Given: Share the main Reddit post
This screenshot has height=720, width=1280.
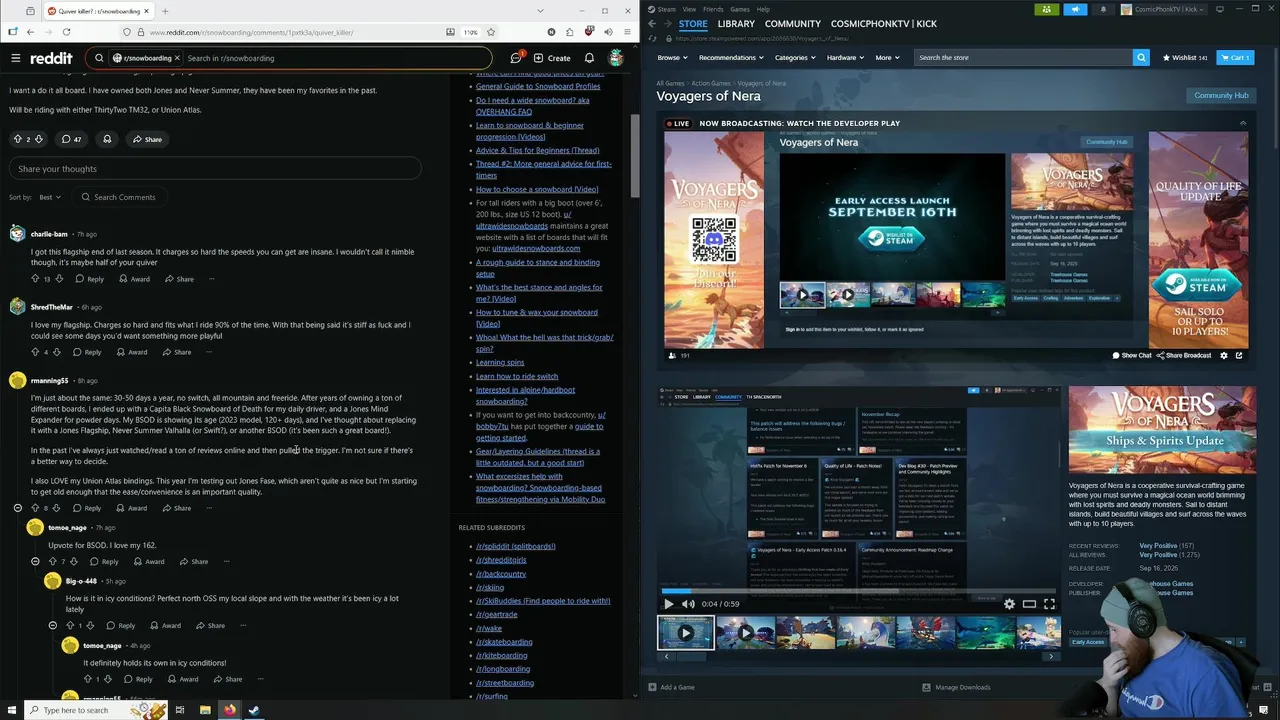Looking at the screenshot, I should [146, 139].
